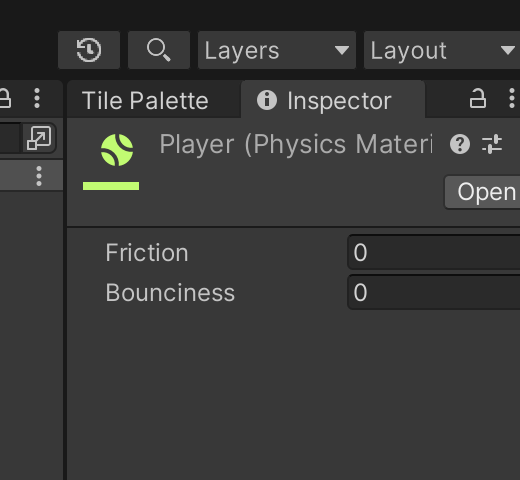Open the left panel three-dot menu
The height and width of the screenshot is (480, 520).
point(37,98)
